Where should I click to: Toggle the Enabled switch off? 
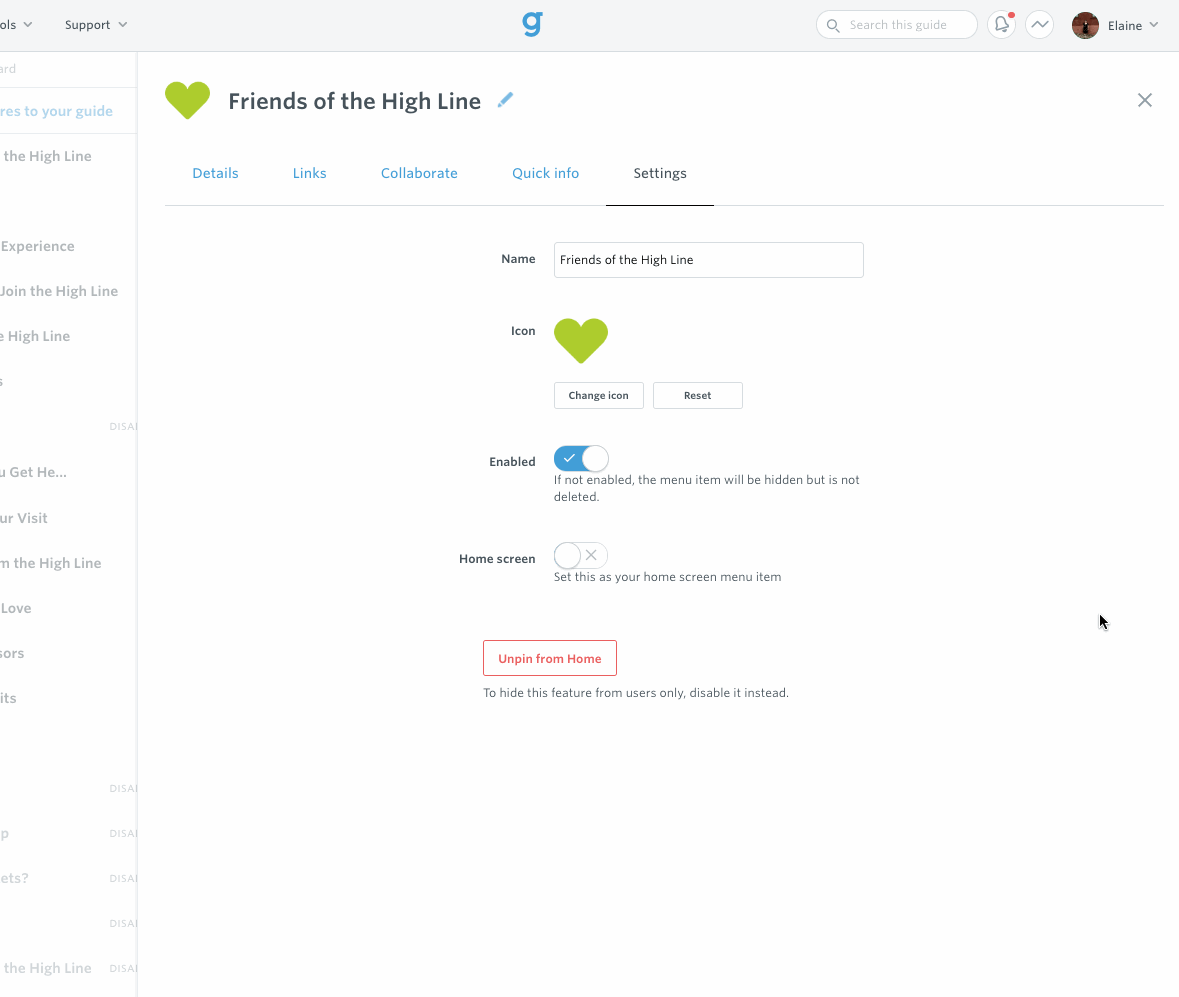tap(580, 459)
